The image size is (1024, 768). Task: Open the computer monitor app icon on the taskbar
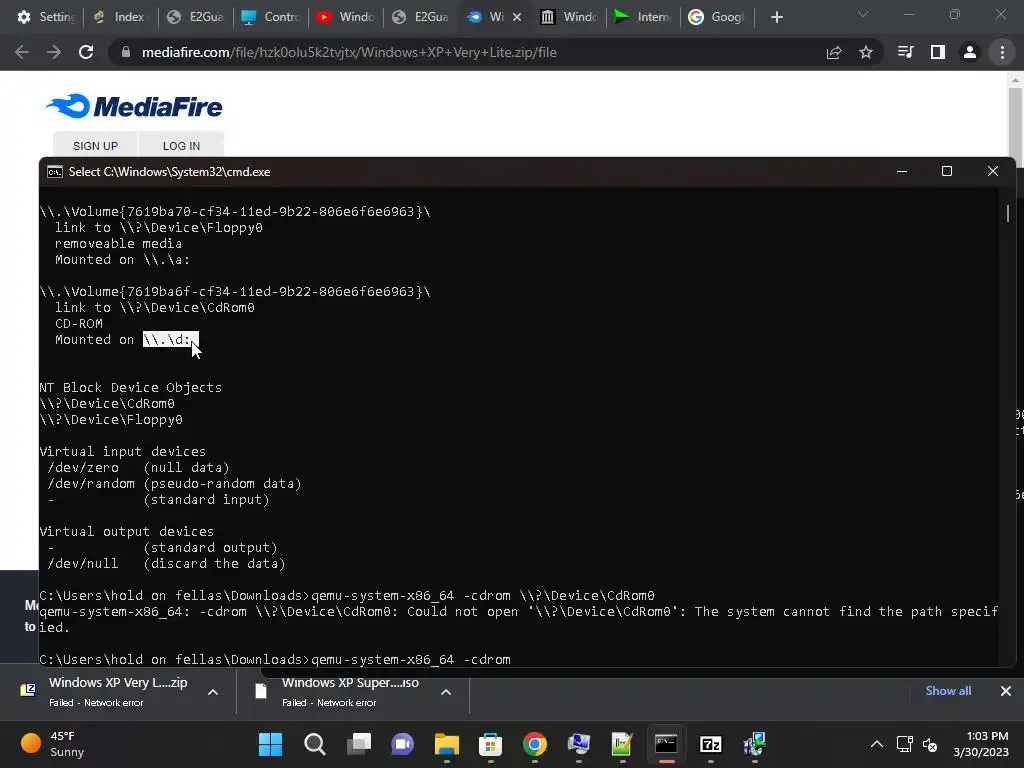579,744
